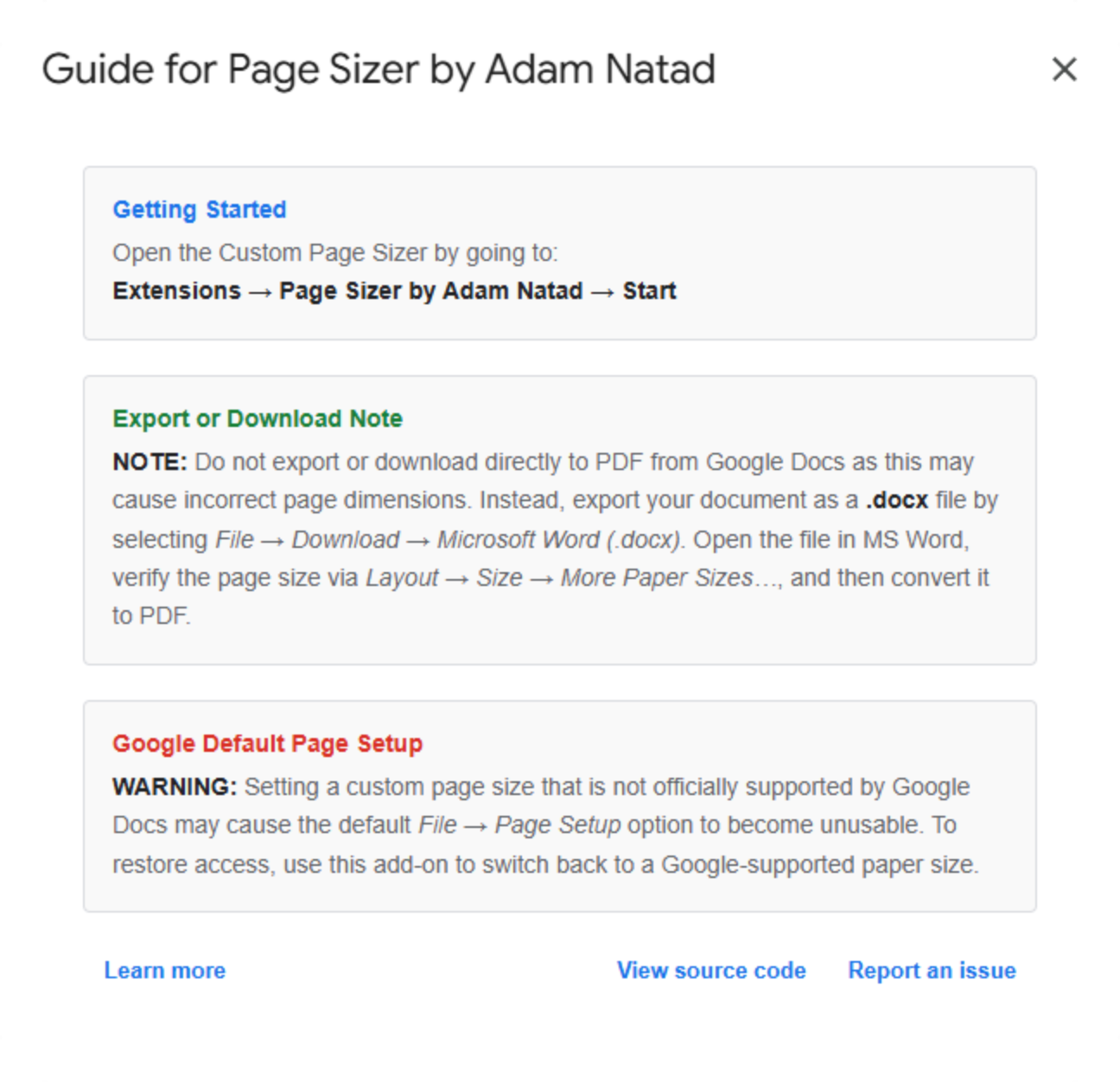Viewport: 1120px width, 1082px height.
Task: Click the Getting Started heading
Action: (200, 209)
